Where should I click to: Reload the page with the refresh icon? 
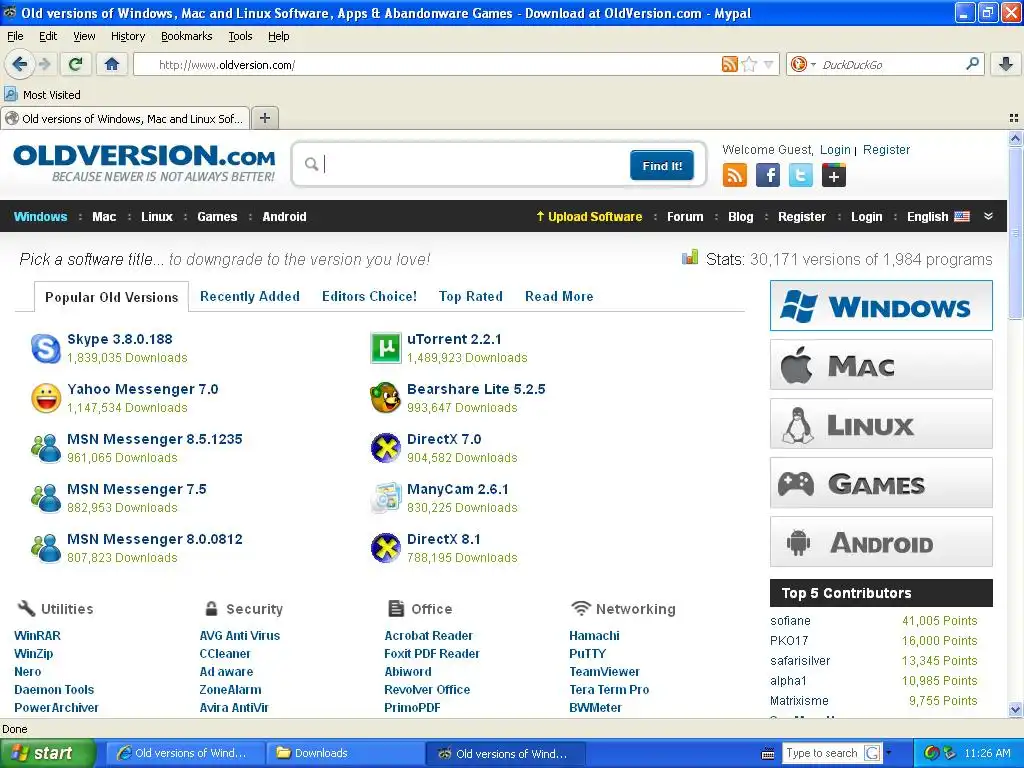(76, 64)
